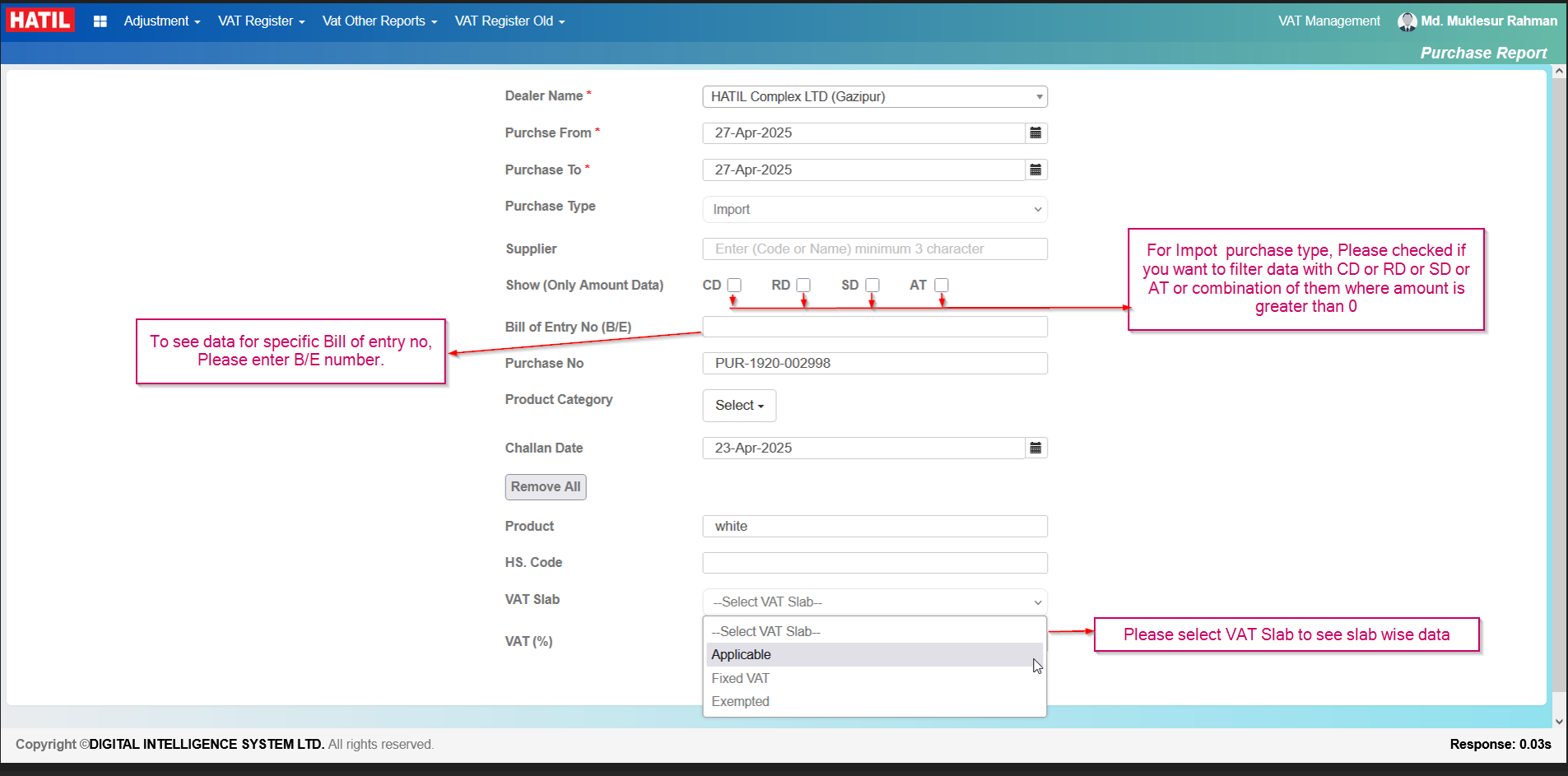Click the Dealer Name label
Image resolution: width=1568 pixels, height=776 pixels.
544,96
